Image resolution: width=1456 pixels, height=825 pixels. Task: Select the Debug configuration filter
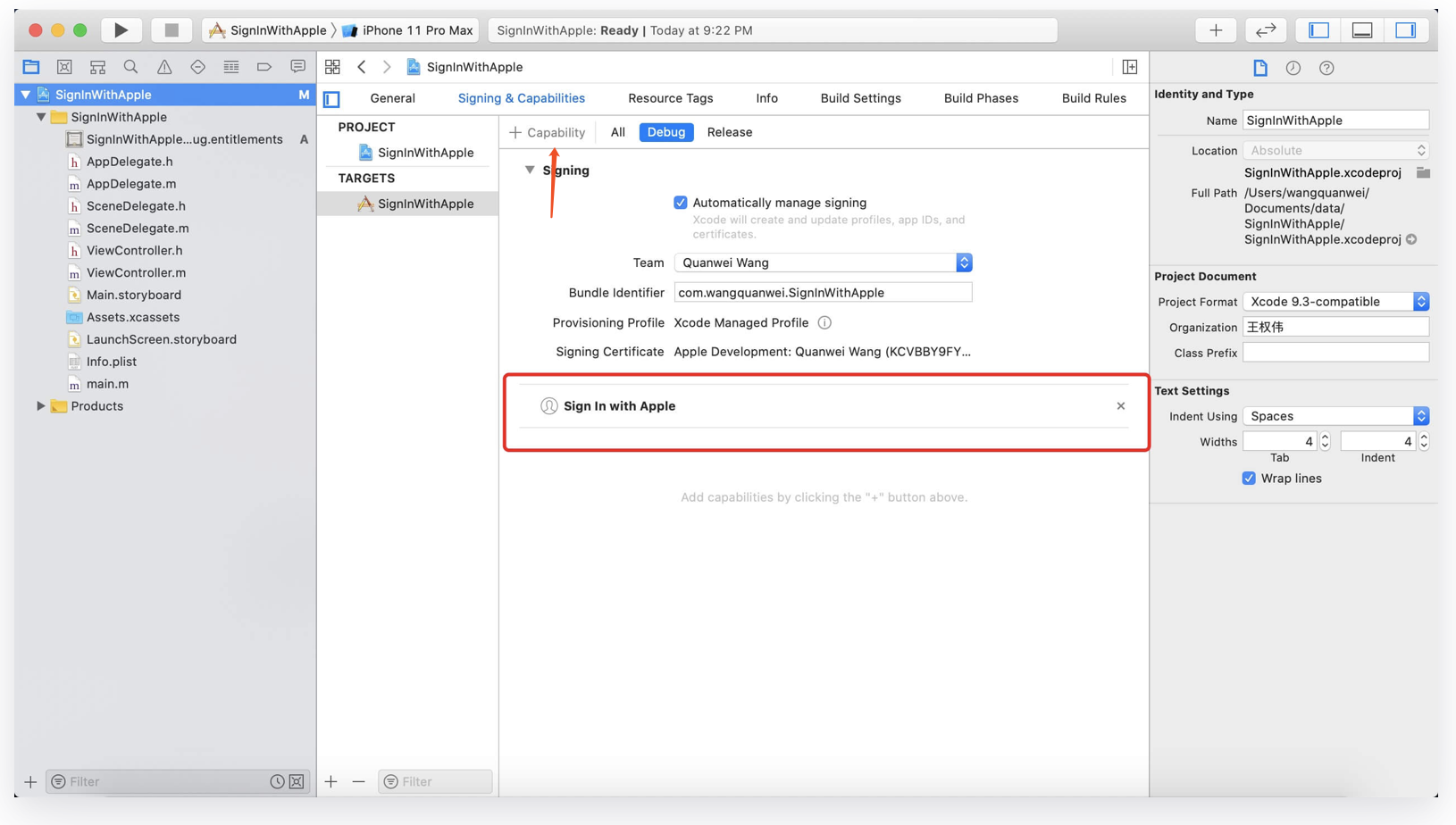pos(666,132)
